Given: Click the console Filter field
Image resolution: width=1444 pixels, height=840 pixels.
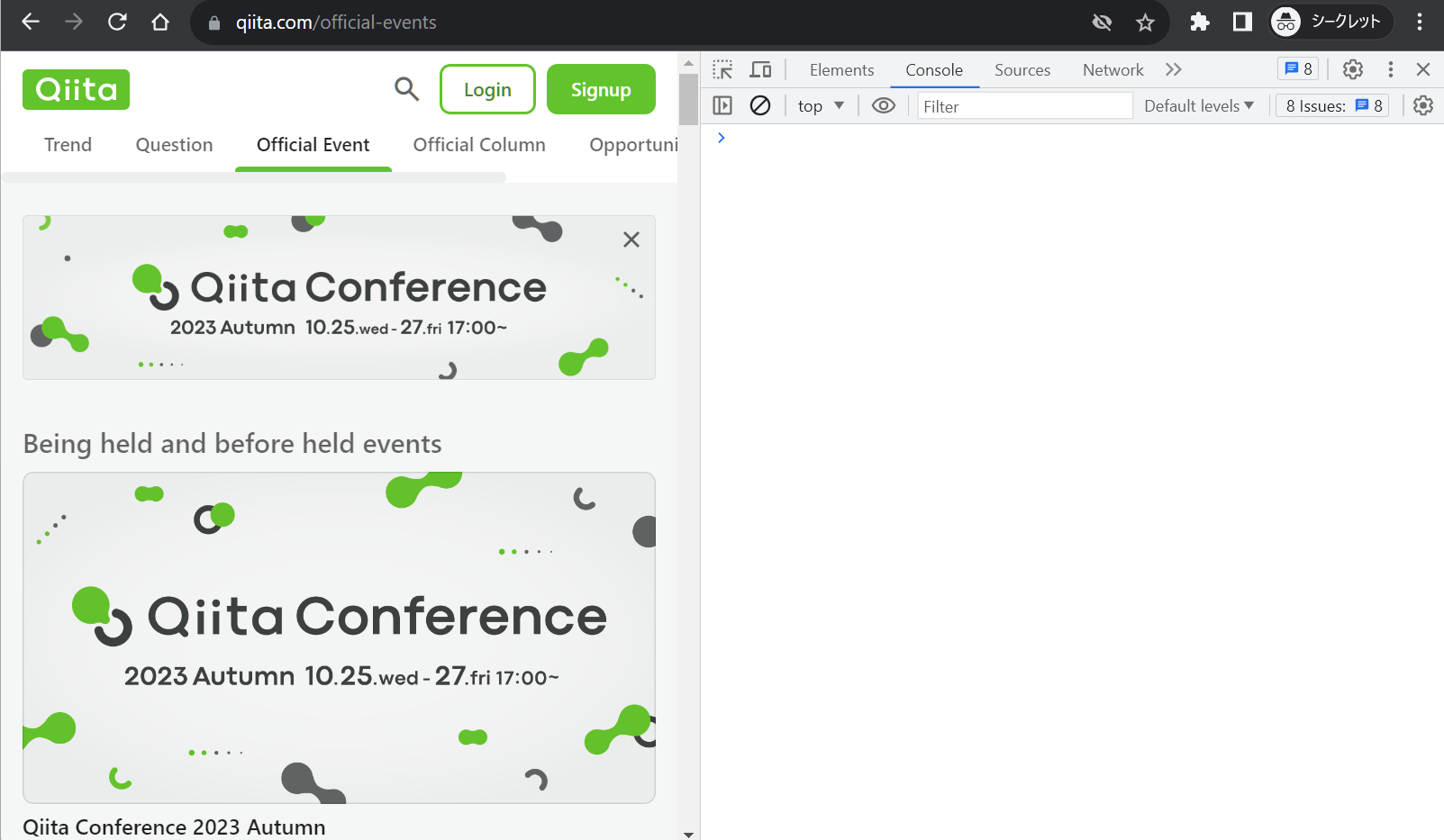Looking at the screenshot, I should coord(1025,106).
